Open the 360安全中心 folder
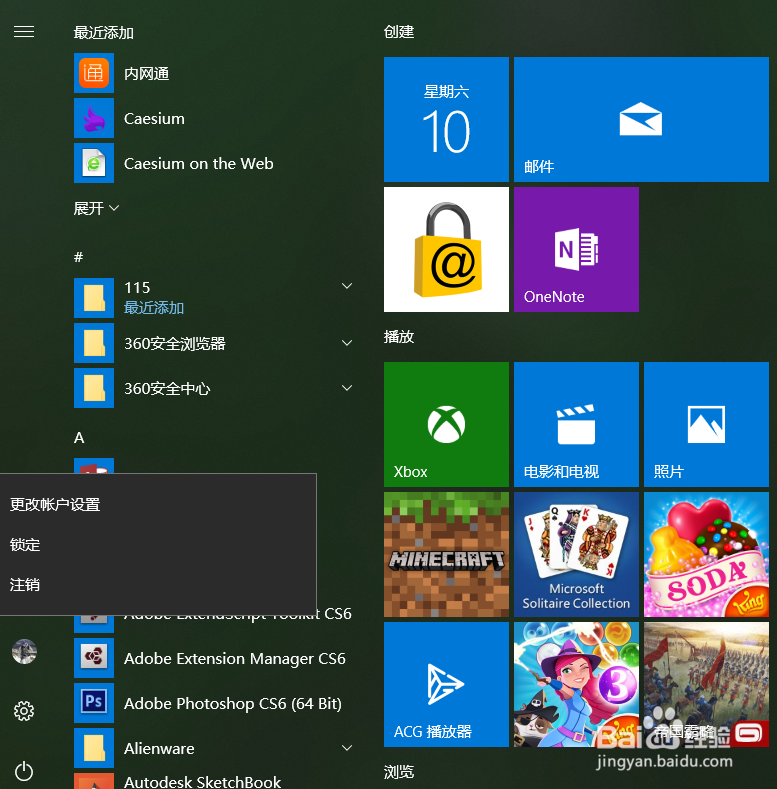The width and height of the screenshot is (777, 789). point(214,388)
